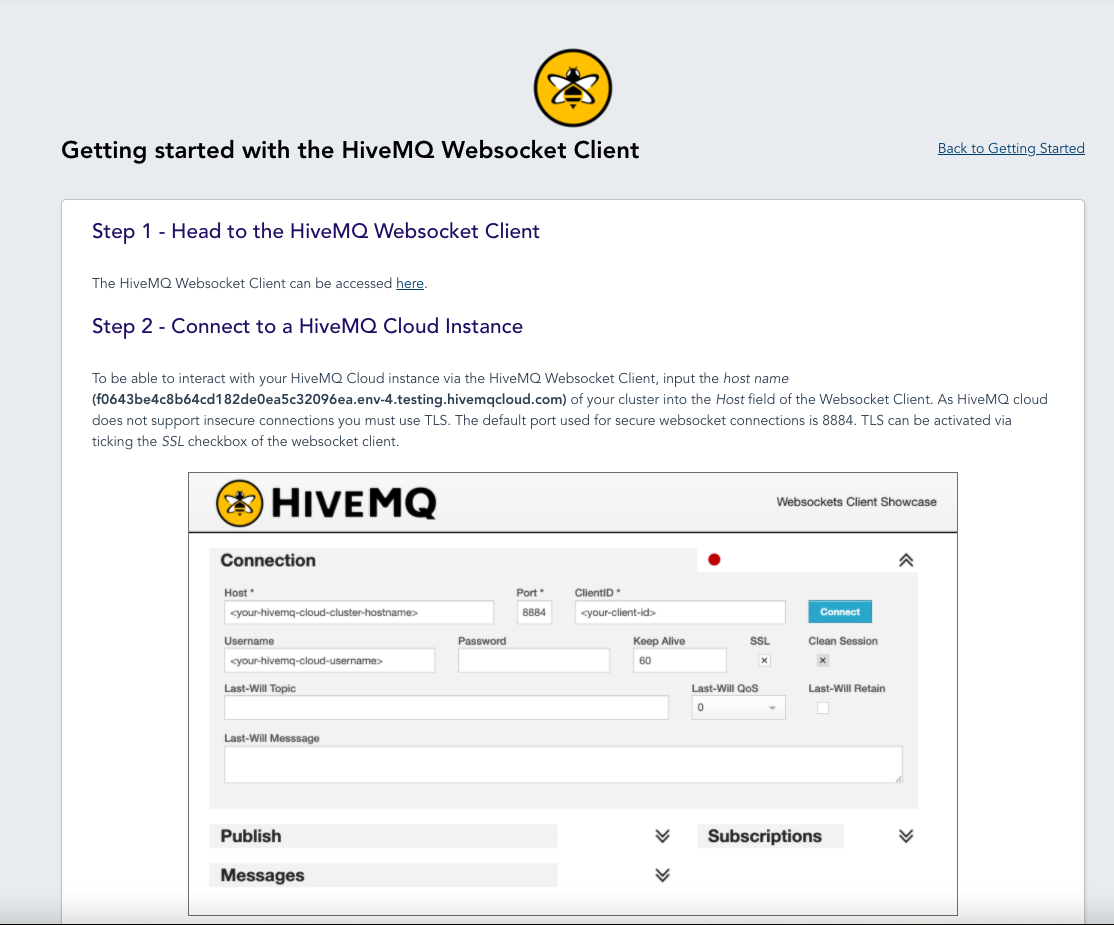
Task: Click the Subscriptions section header
Action: [x=770, y=836]
